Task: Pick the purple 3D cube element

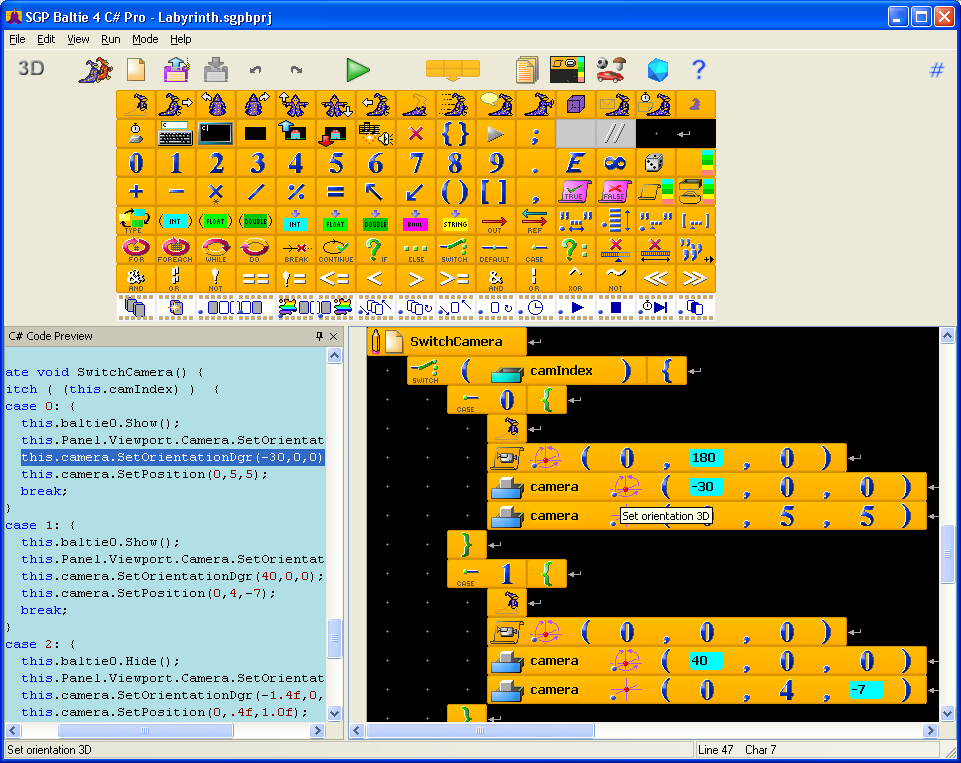Action: pos(575,104)
